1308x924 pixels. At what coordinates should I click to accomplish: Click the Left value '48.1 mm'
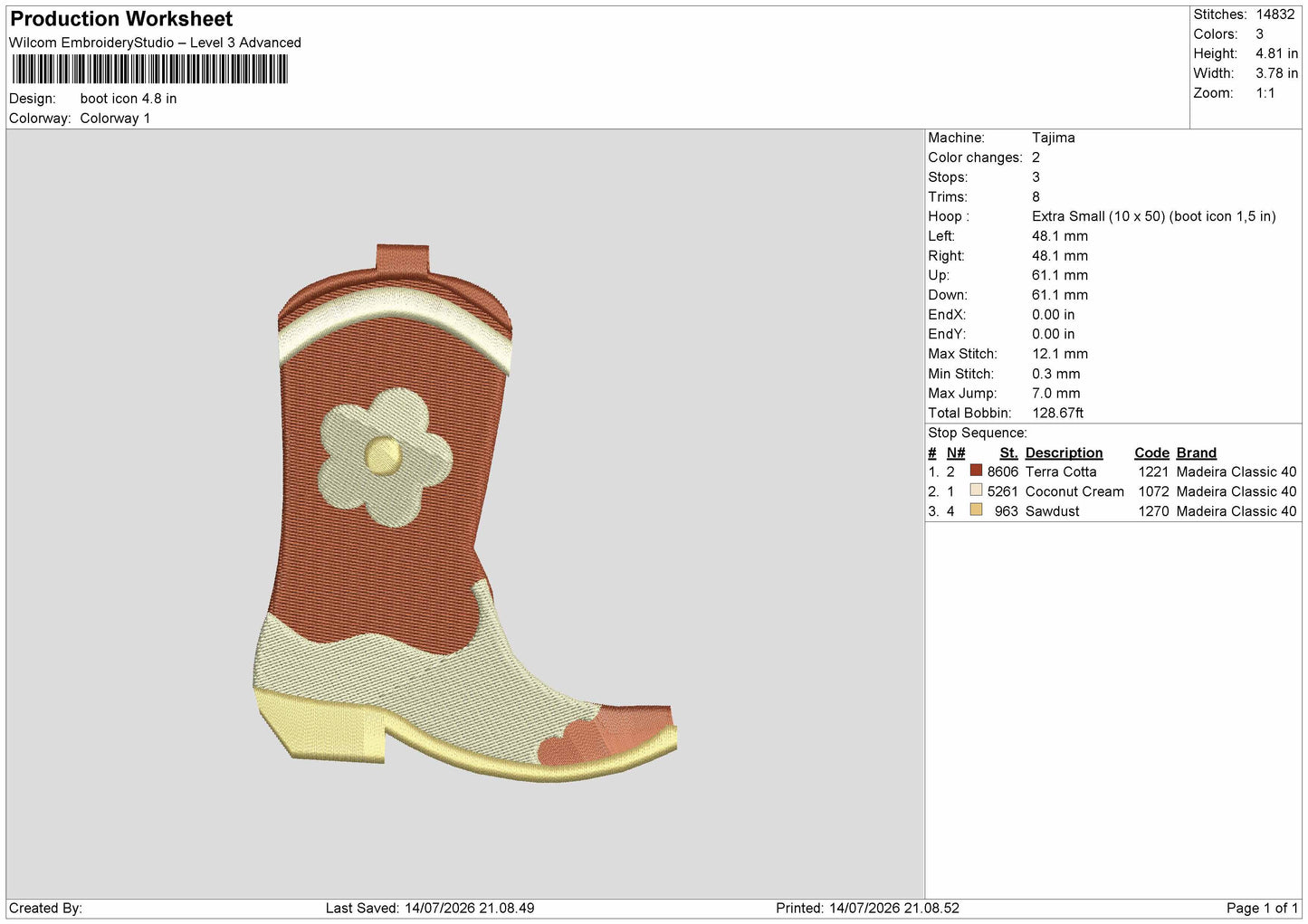tap(1060, 236)
